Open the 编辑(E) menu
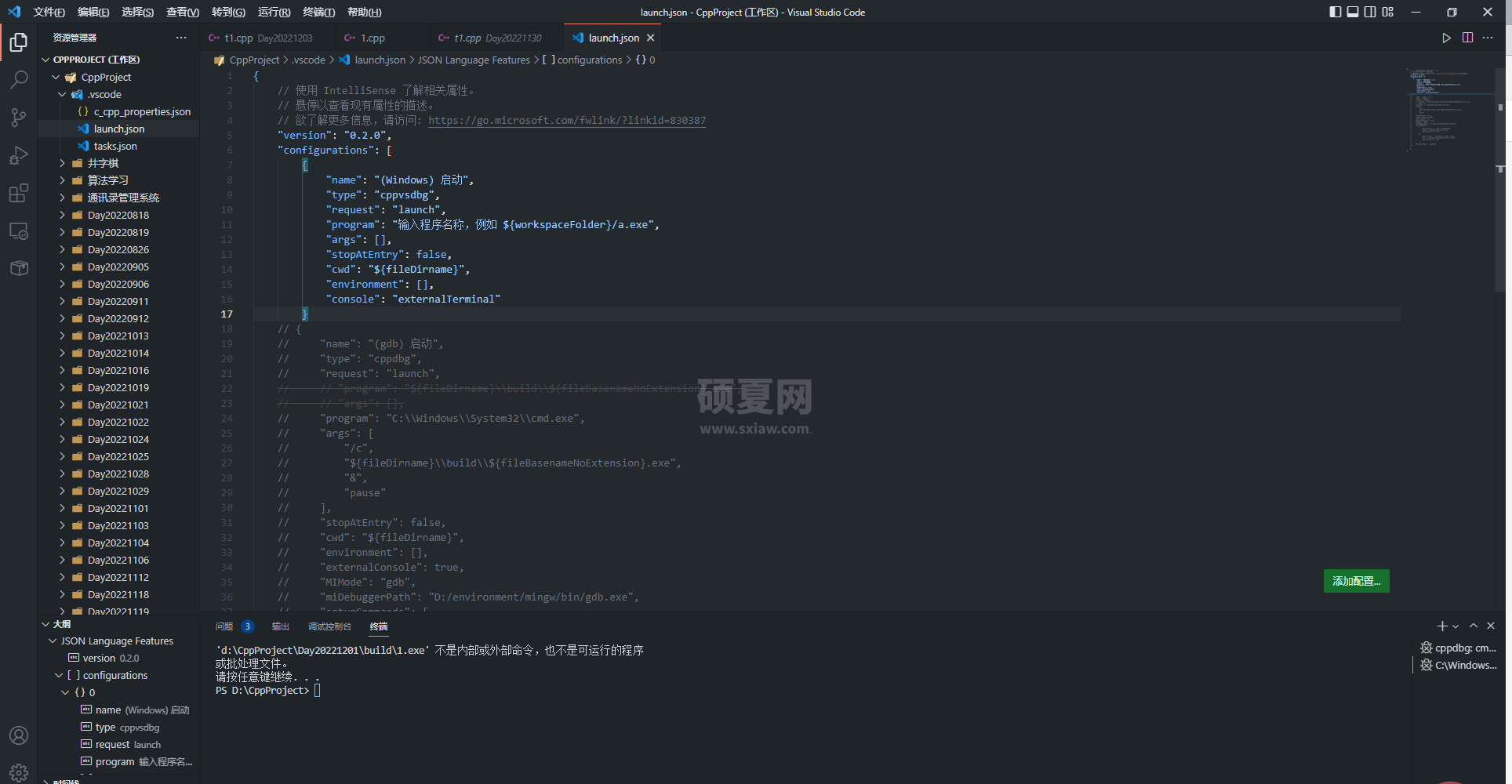 pyautogui.click(x=93, y=12)
